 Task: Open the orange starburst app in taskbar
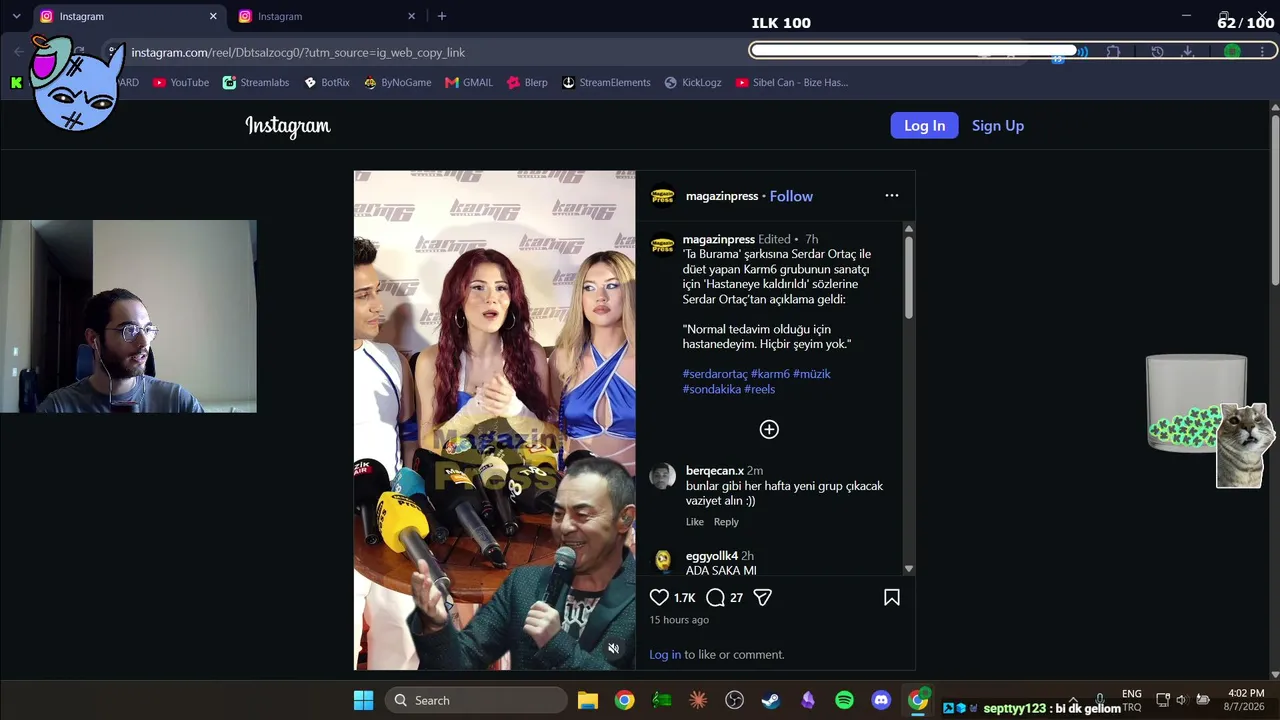click(698, 700)
